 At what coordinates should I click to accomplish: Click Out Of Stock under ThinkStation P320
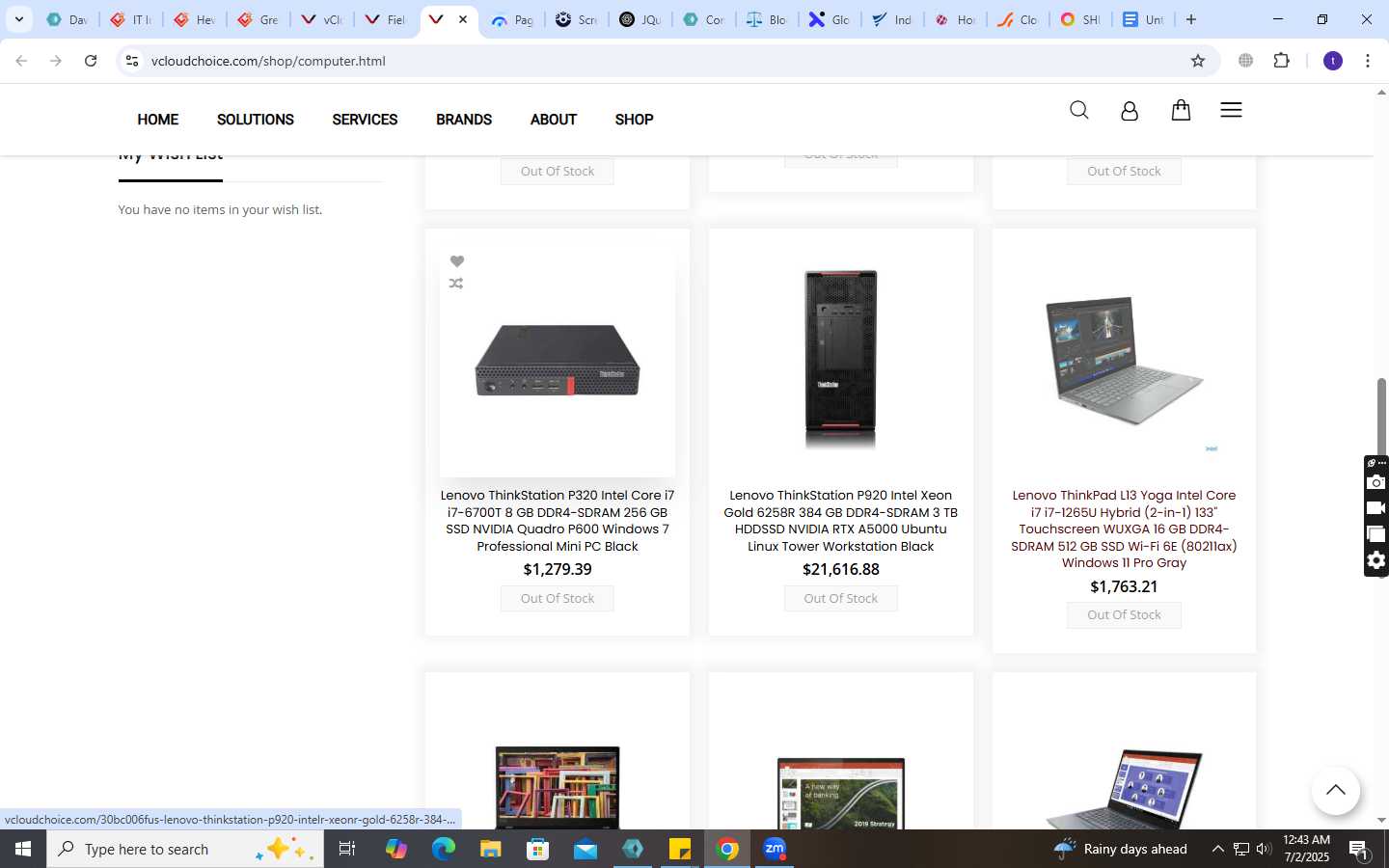coord(558,599)
